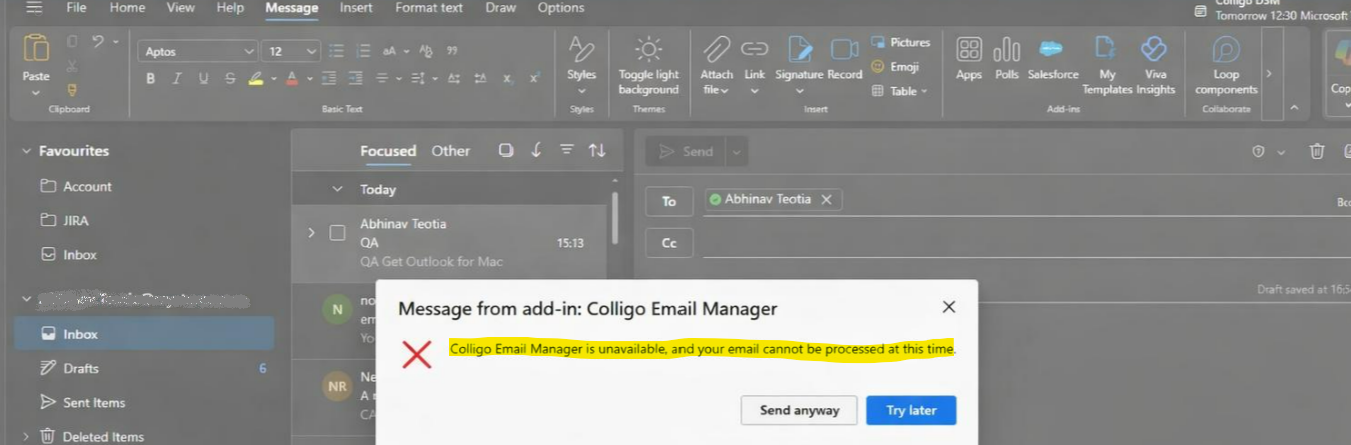Click the To recipients button
Viewport: 1351px width, 445px height.
pos(669,201)
